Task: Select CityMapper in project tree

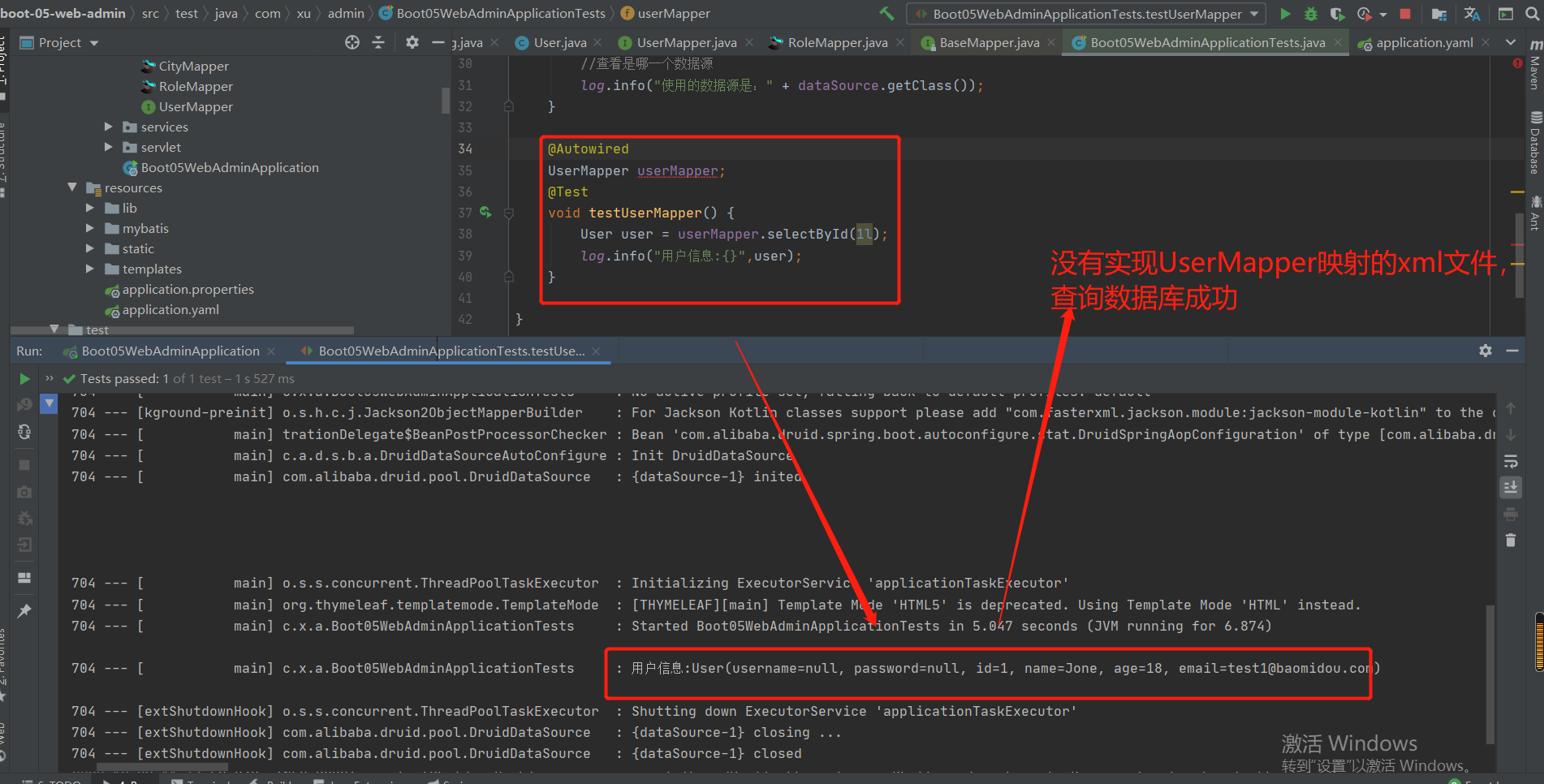Action: pos(193,66)
